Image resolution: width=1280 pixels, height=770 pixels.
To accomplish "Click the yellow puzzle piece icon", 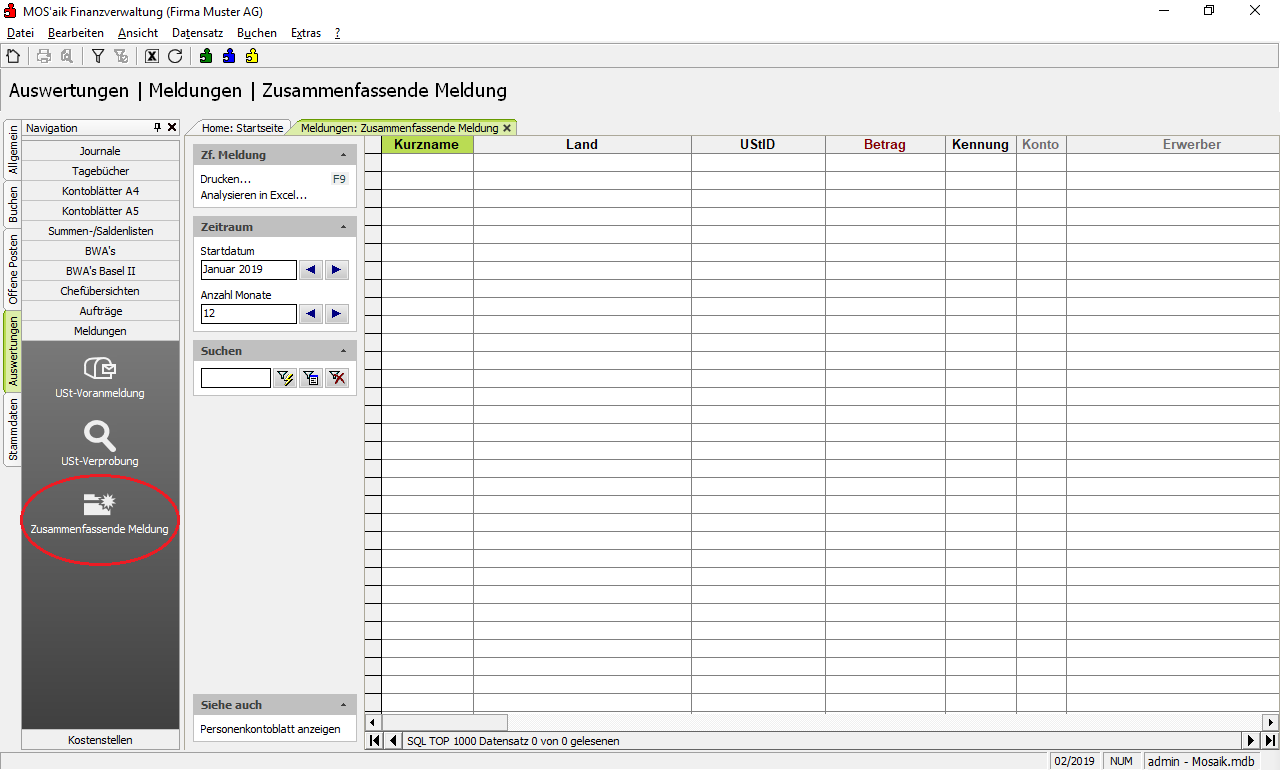I will pos(252,57).
